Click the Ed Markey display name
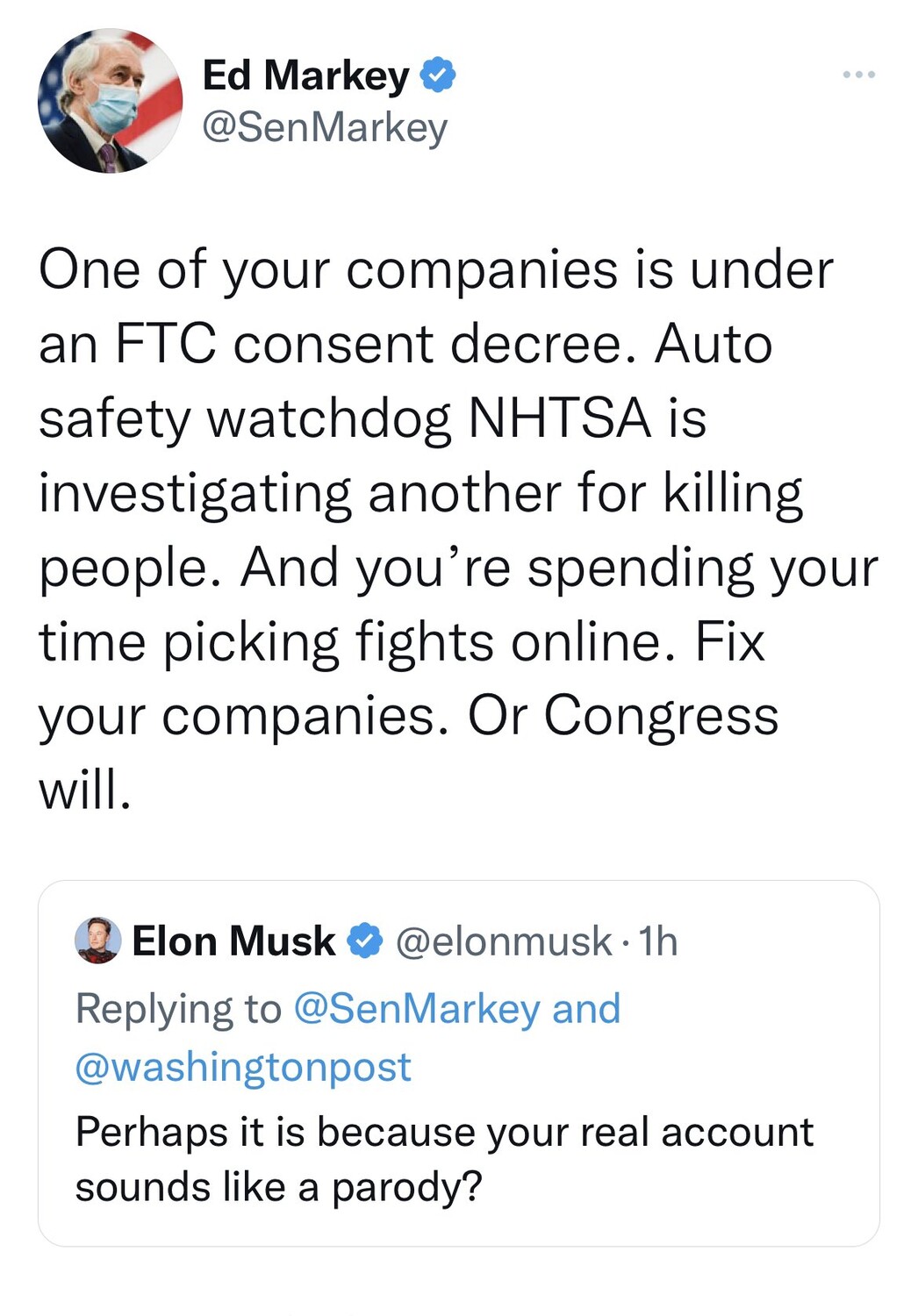918x1316 pixels. (x=305, y=75)
